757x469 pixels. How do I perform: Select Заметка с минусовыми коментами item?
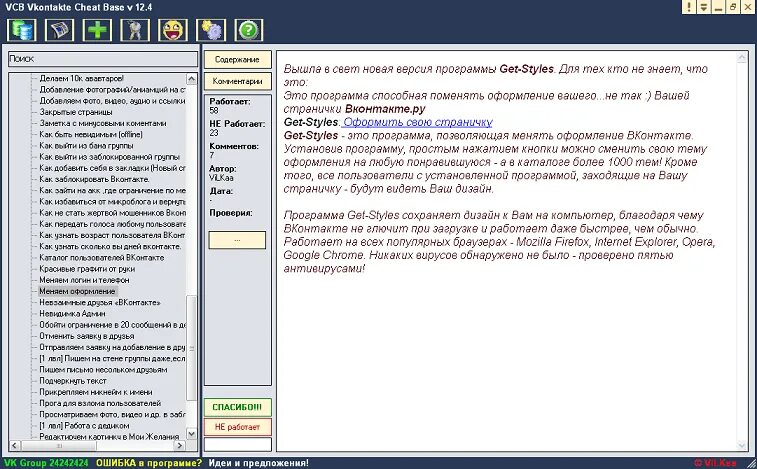tap(103, 123)
